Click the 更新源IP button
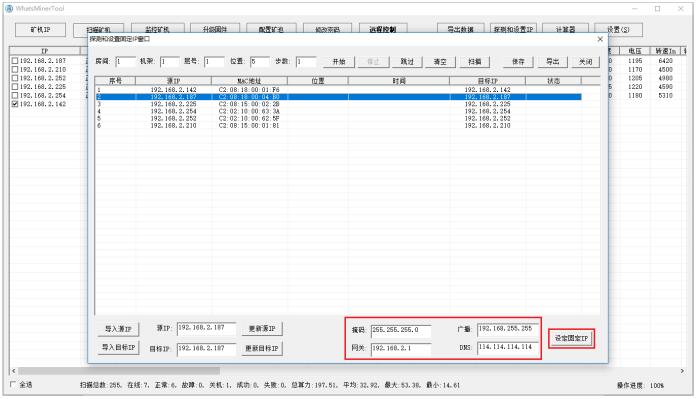 pyautogui.click(x=262, y=329)
